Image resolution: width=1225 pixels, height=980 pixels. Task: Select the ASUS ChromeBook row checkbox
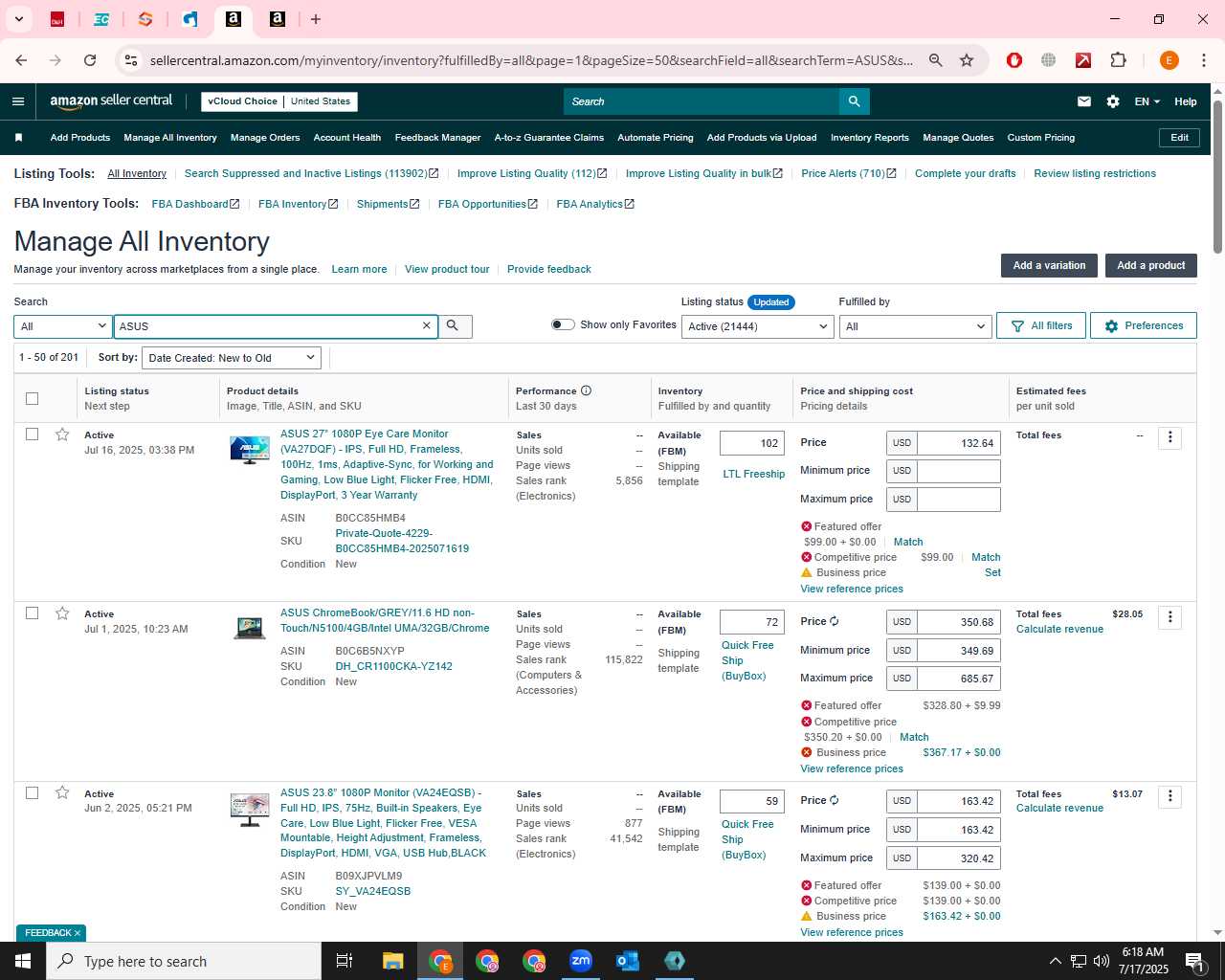(x=32, y=613)
